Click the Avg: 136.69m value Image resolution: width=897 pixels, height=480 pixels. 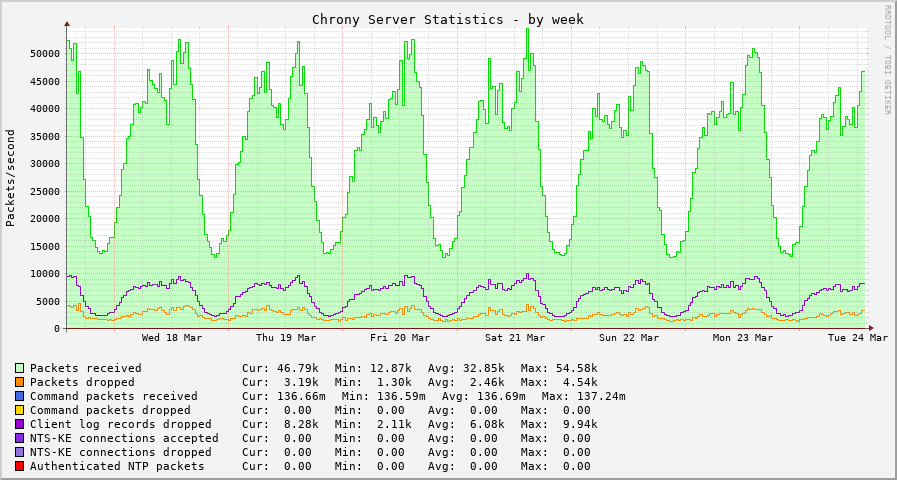pos(484,396)
